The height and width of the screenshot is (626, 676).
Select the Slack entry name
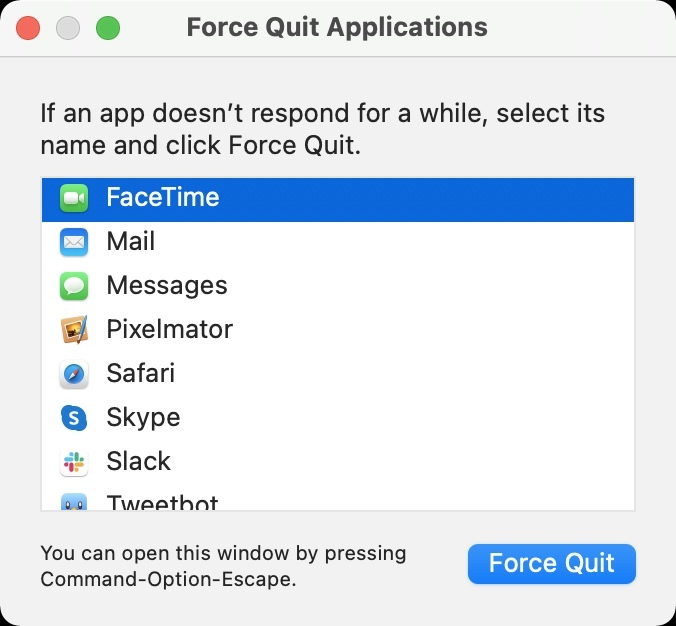pos(139,462)
